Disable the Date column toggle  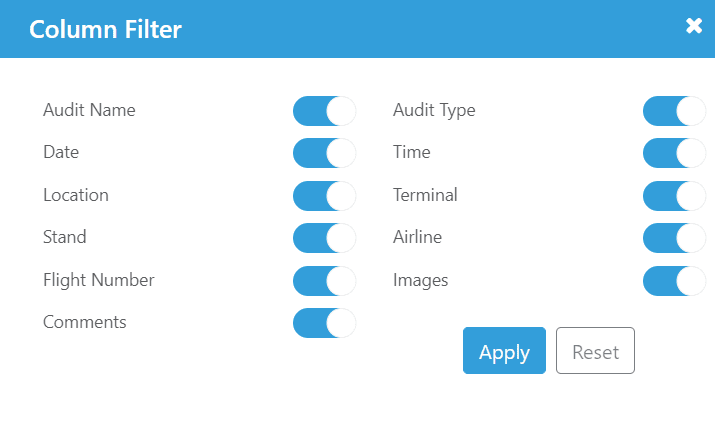point(324,153)
